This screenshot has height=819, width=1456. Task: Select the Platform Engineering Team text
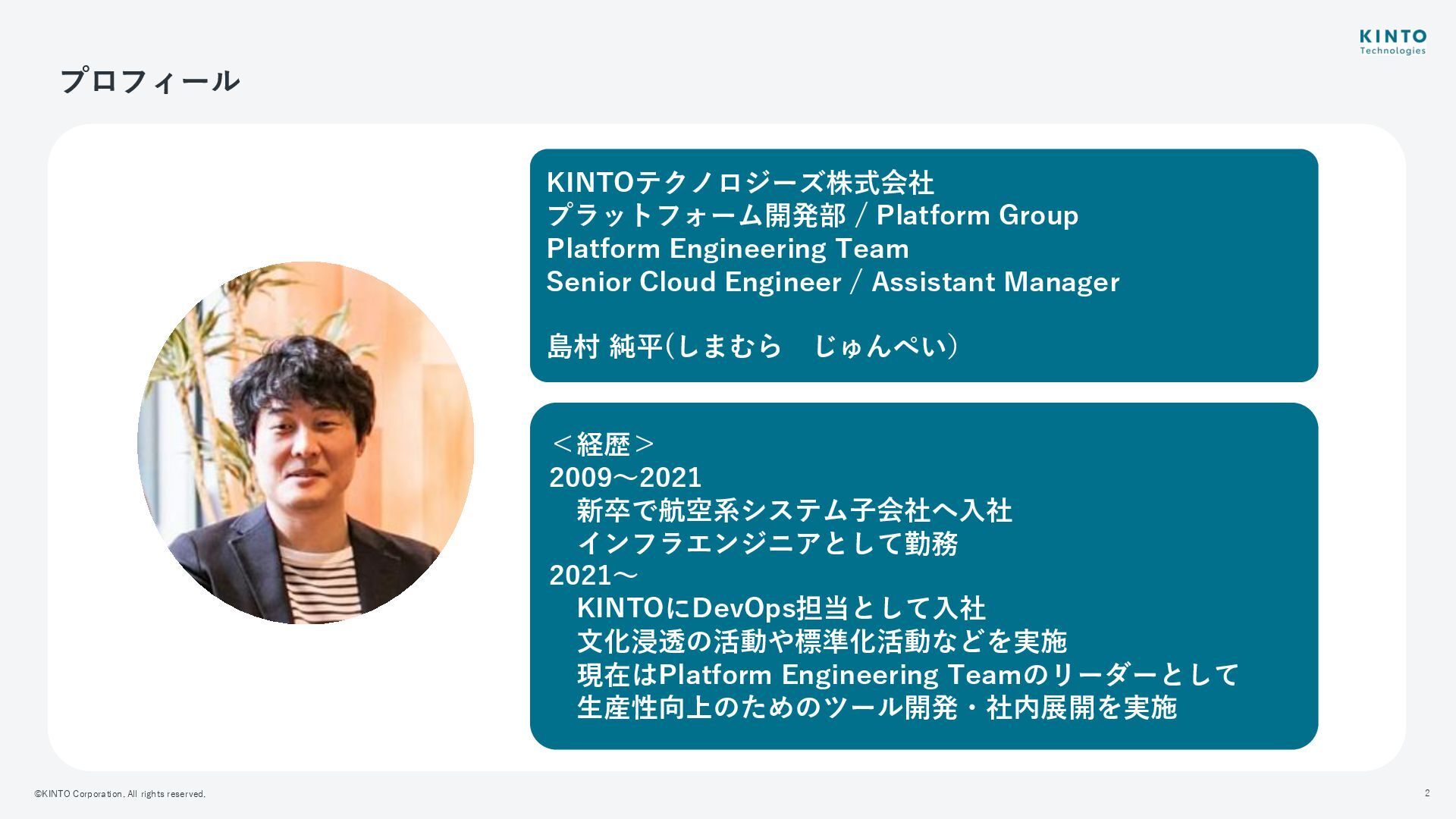728,249
